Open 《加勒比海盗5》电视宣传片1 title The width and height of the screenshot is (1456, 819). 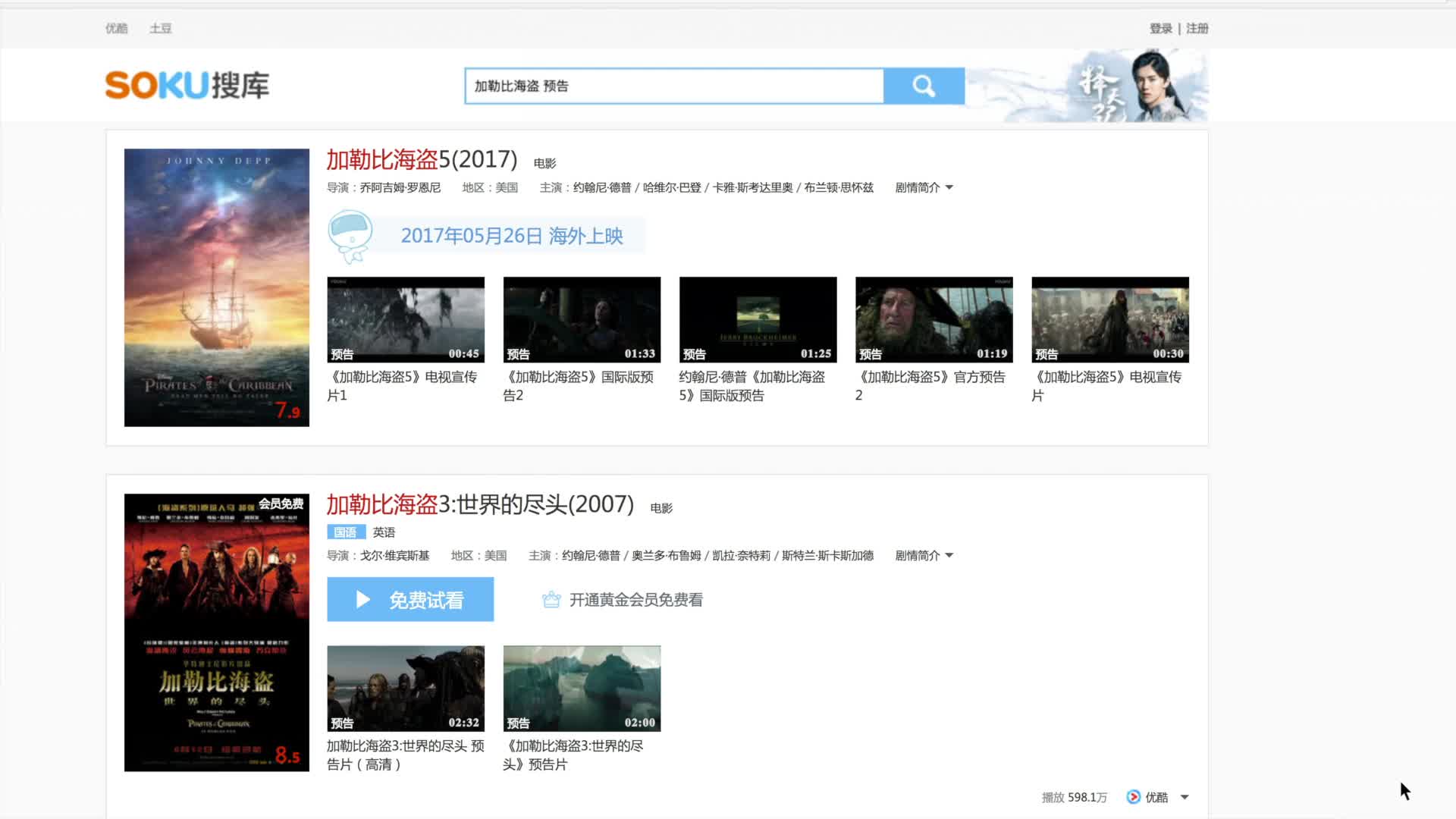coord(402,386)
